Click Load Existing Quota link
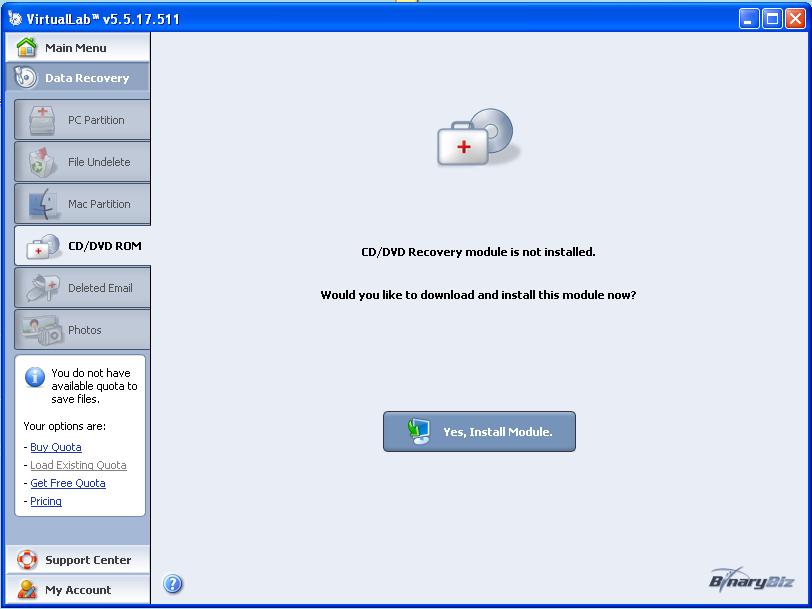The width and height of the screenshot is (812, 609). (78, 465)
